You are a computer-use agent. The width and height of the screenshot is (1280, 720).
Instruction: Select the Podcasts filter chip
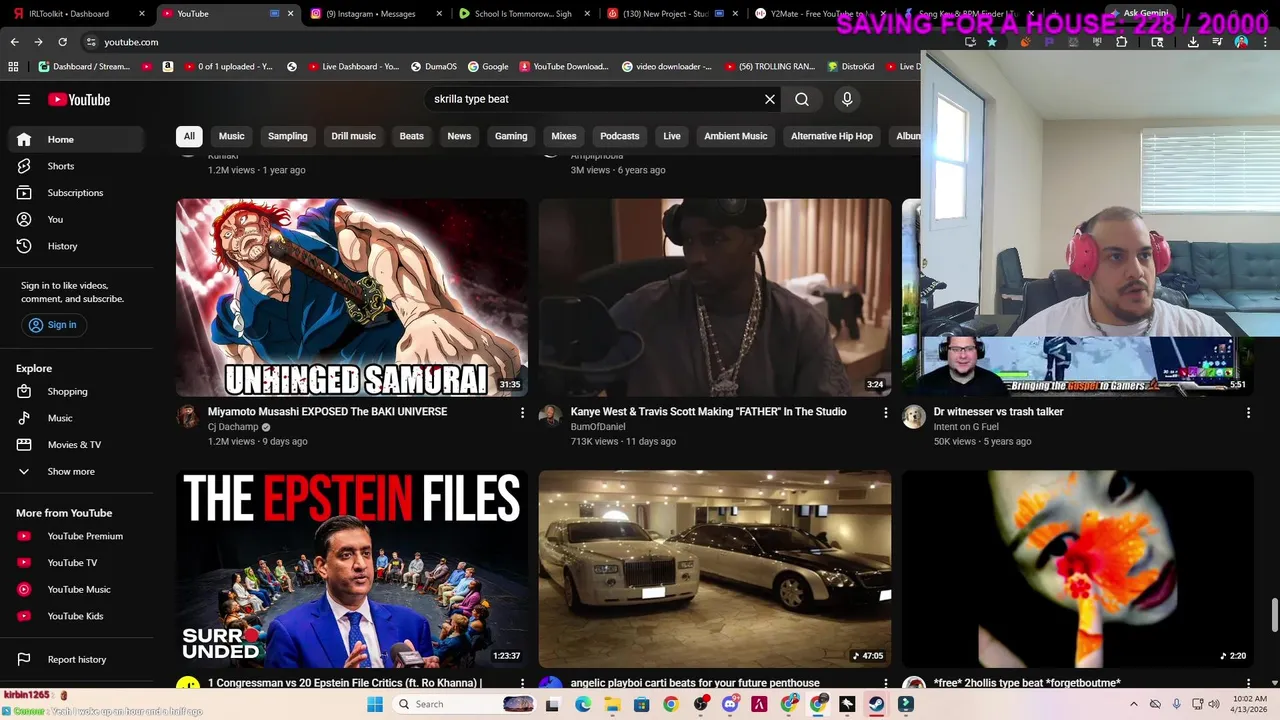coord(620,136)
